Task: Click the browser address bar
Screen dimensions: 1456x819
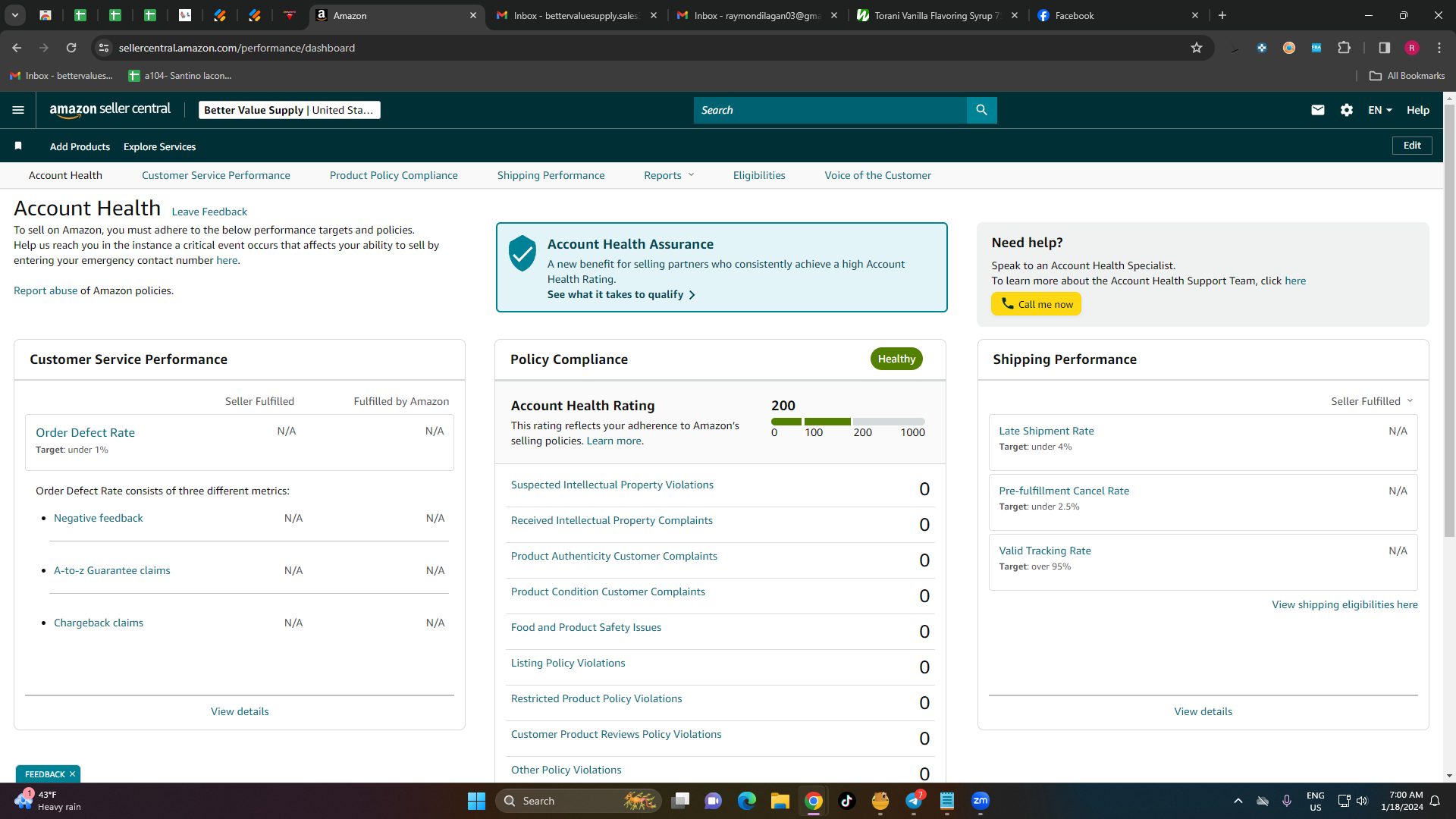Action: tap(652, 48)
